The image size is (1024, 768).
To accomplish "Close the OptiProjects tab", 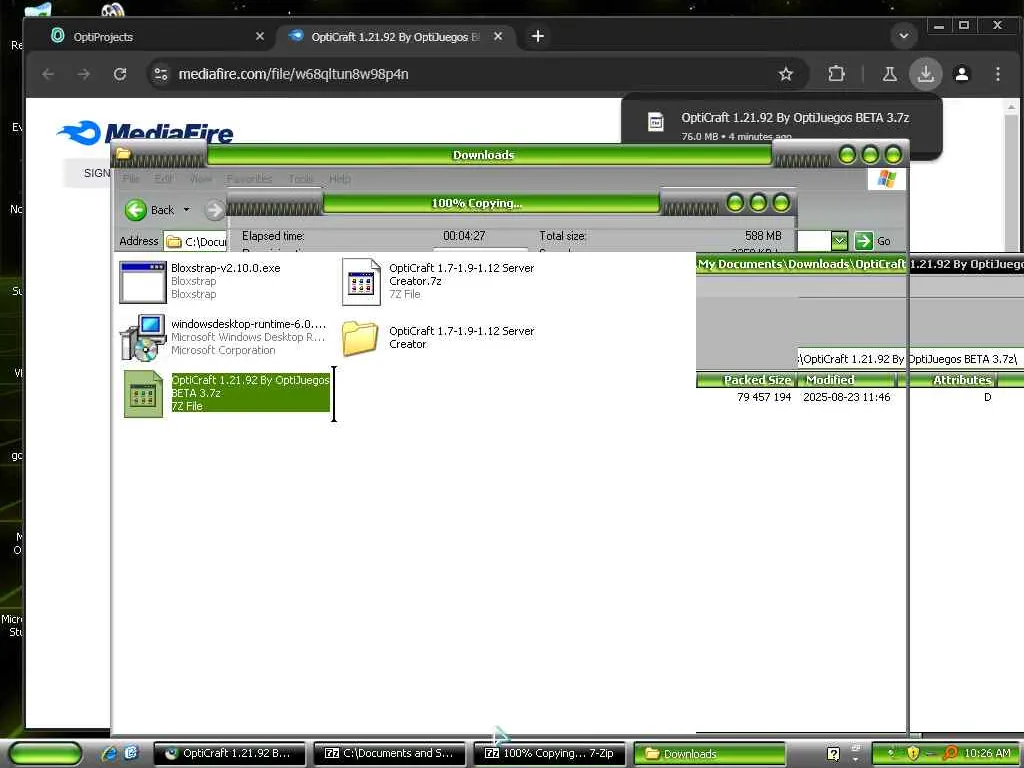I will [260, 37].
